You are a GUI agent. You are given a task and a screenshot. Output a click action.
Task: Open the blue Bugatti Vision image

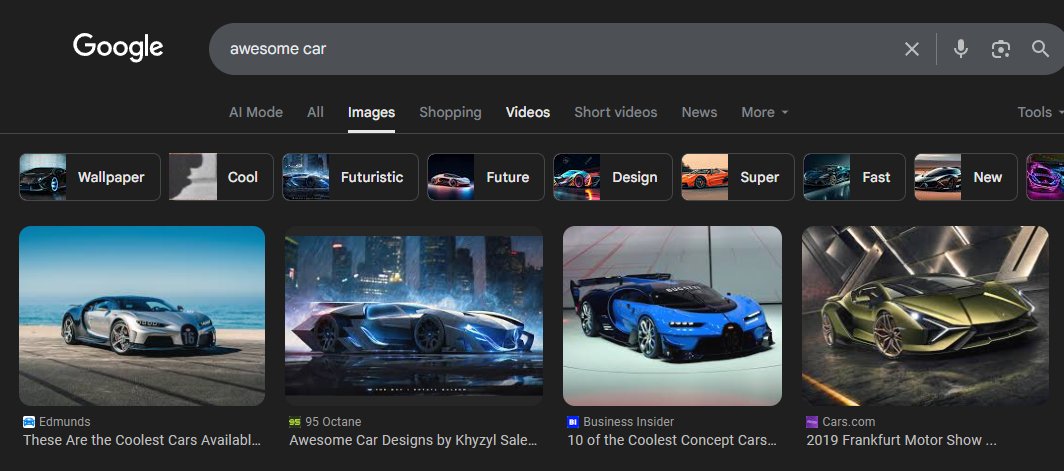(672, 316)
